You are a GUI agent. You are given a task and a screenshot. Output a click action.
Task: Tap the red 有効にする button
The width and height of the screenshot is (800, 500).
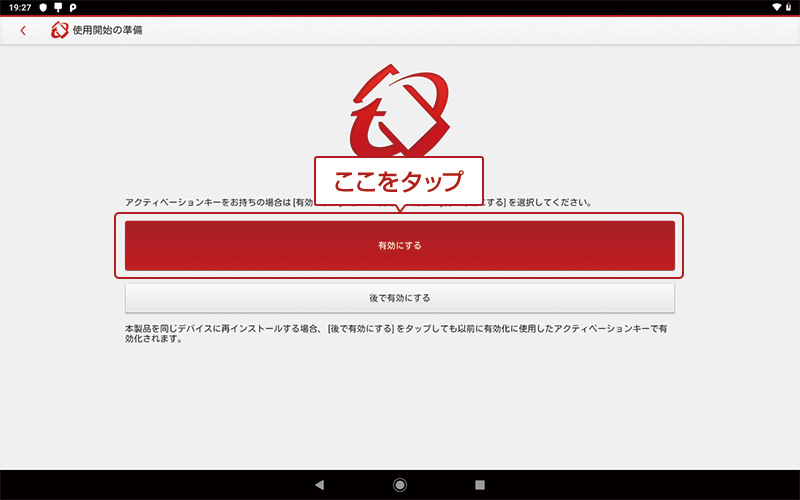399,245
